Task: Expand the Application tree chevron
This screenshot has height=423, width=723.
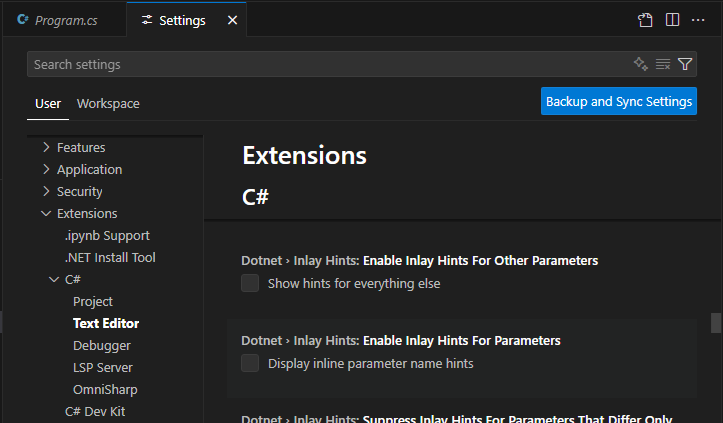Action: tap(46, 169)
